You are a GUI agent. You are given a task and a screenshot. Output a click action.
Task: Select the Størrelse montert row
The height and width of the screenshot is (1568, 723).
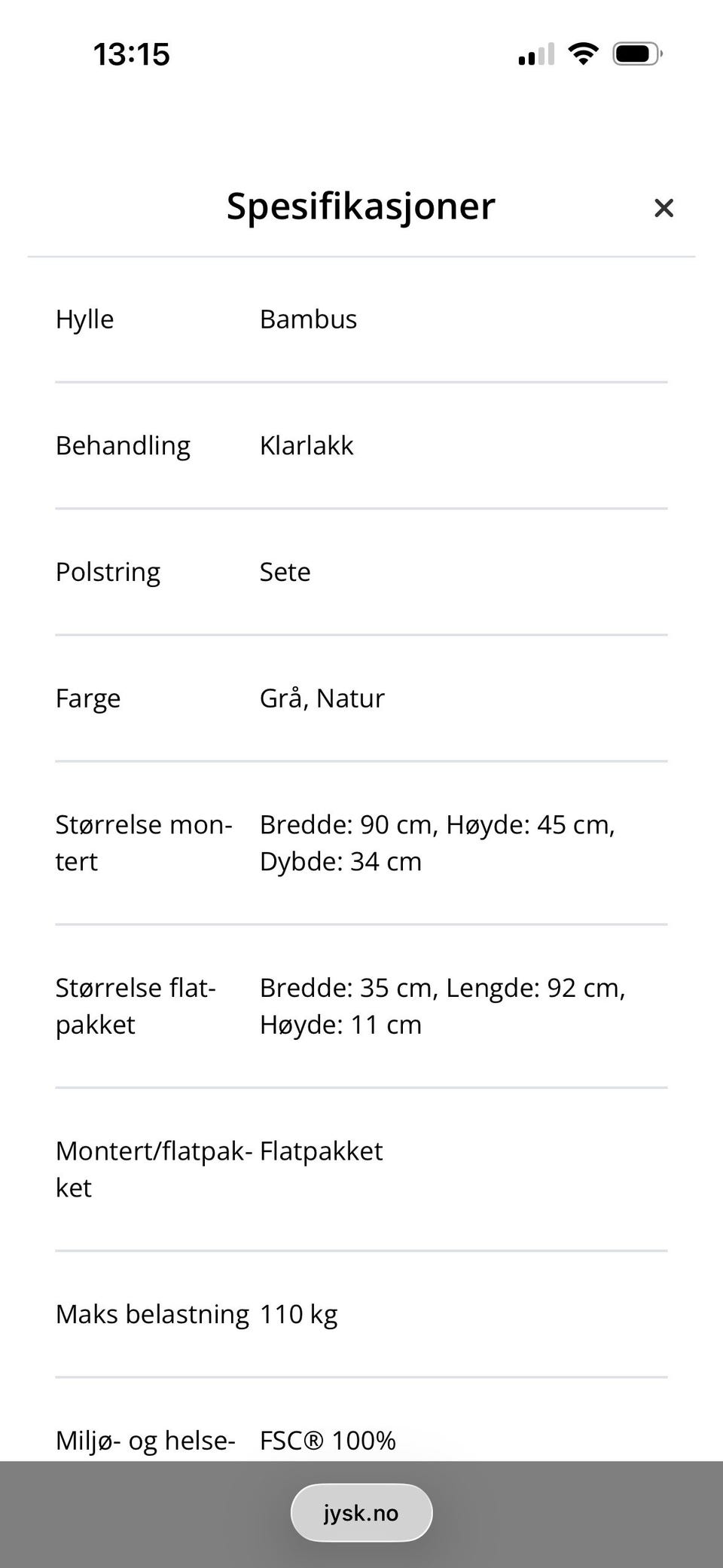pos(143,842)
